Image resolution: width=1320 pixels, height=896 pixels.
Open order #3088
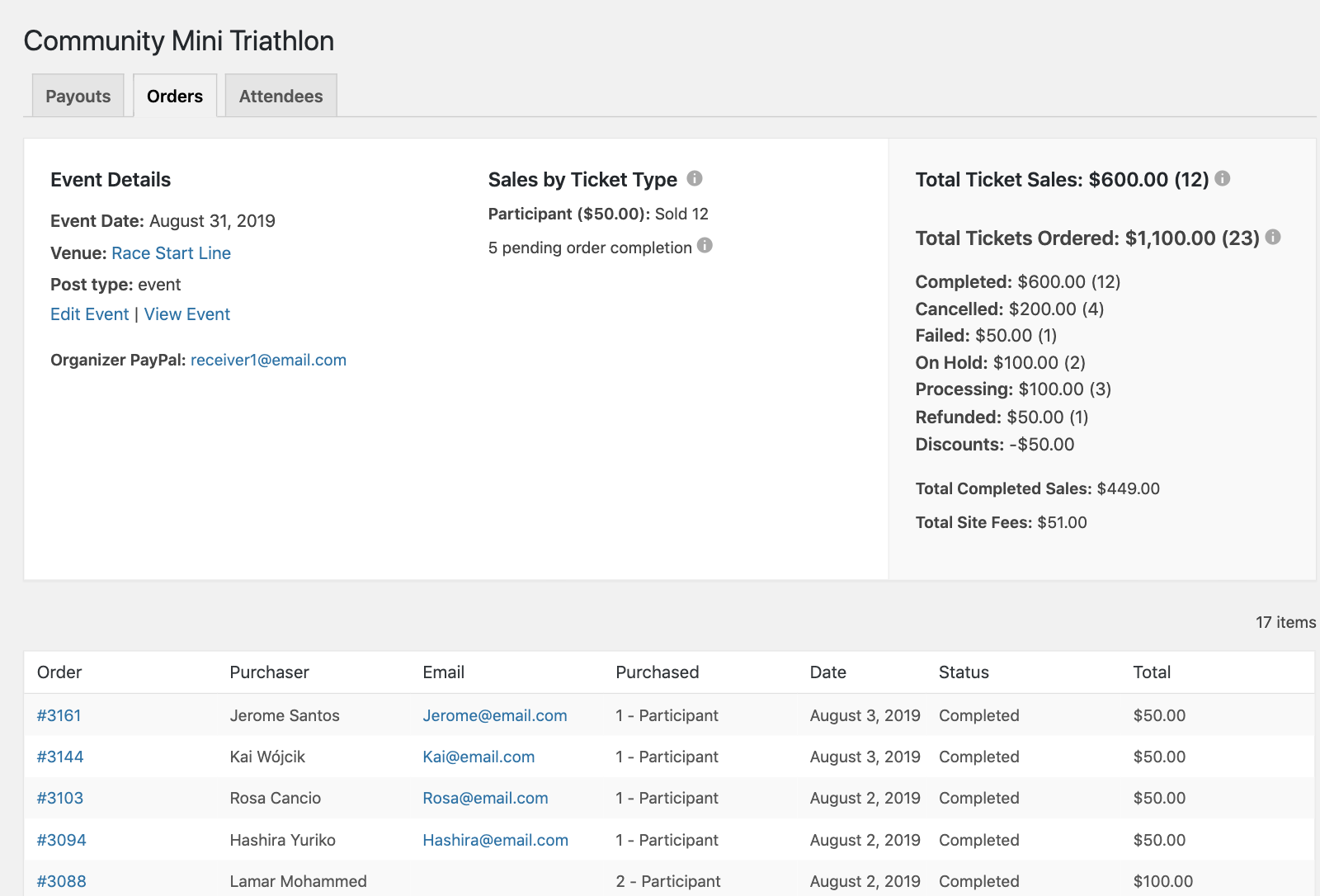coord(61,881)
